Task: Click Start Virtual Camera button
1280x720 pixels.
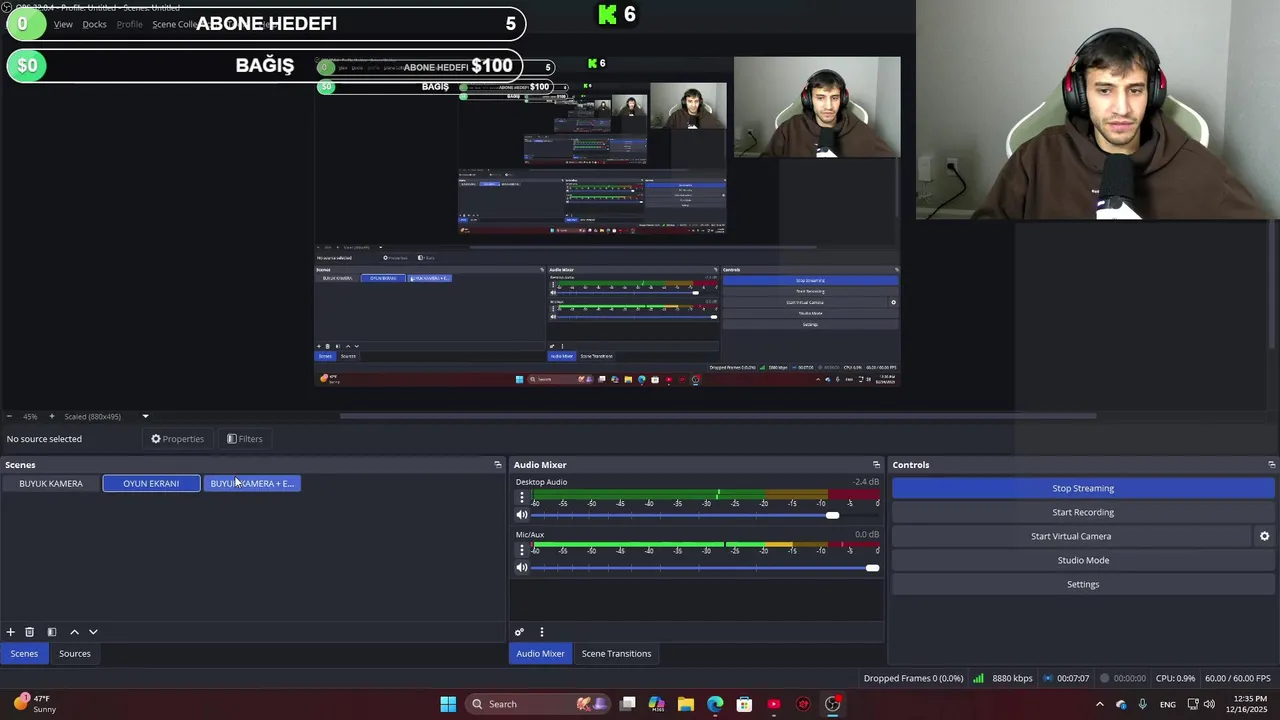Action: click(x=1071, y=536)
